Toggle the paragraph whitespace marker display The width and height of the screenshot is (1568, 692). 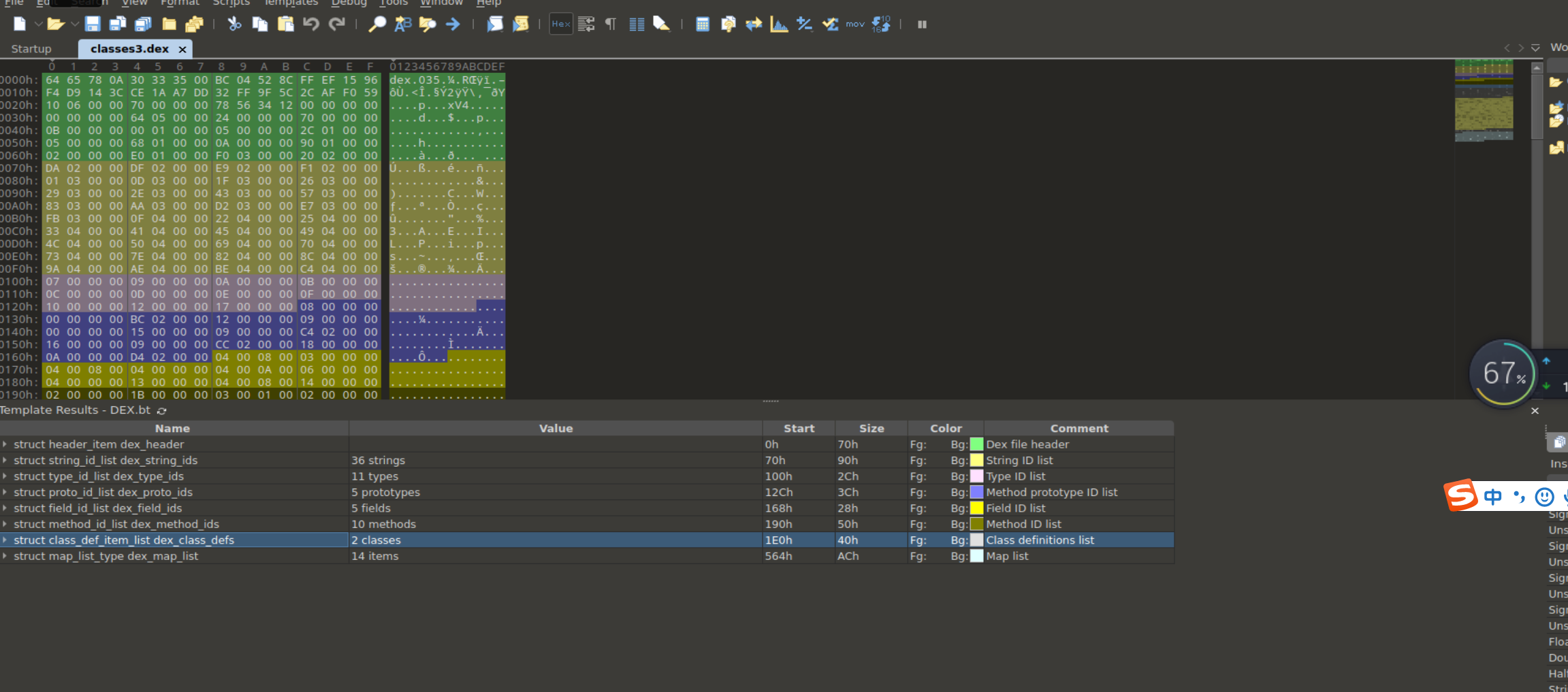click(611, 24)
